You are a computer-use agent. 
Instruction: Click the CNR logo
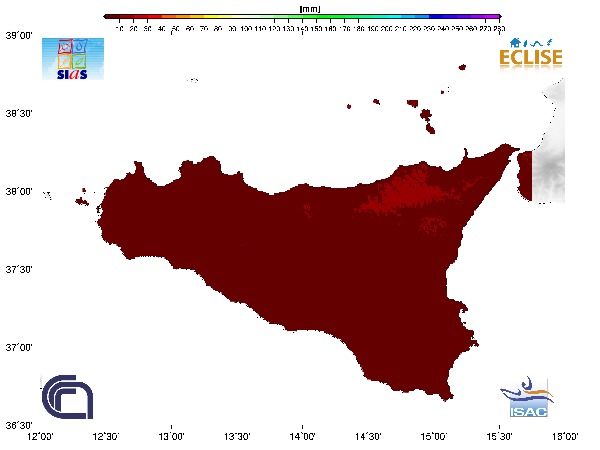click(x=67, y=397)
